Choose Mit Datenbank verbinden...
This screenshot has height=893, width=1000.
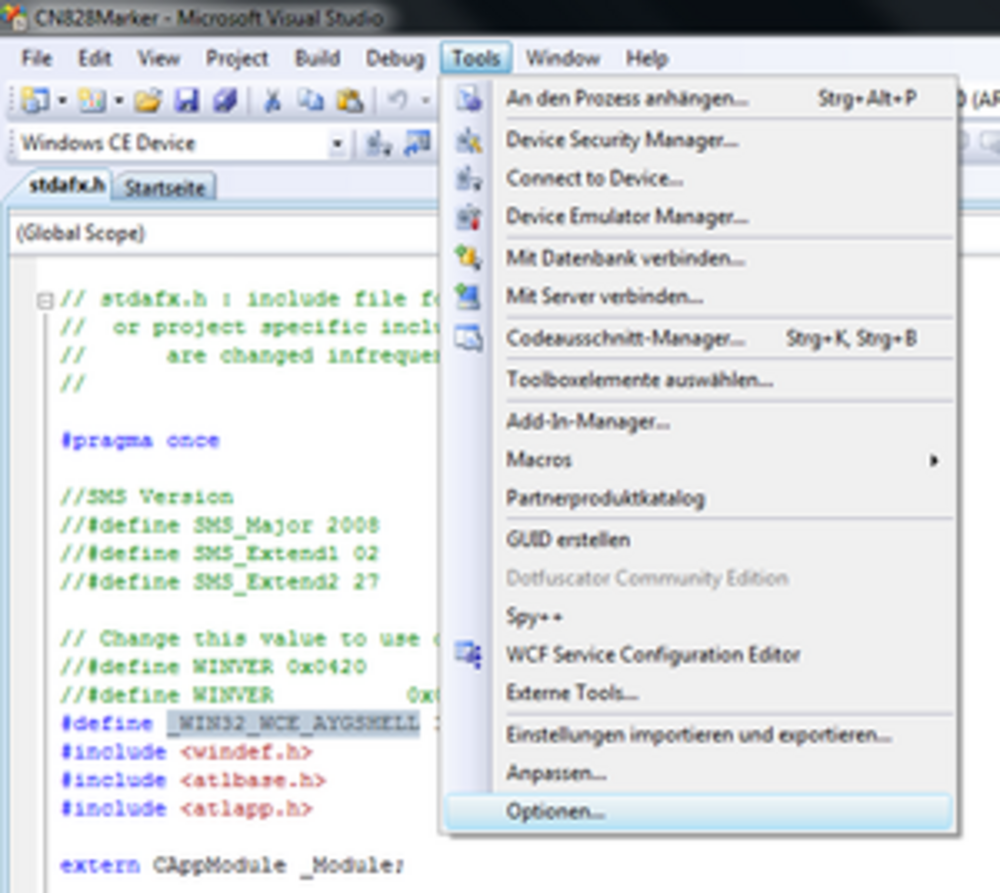[x=700, y=258]
